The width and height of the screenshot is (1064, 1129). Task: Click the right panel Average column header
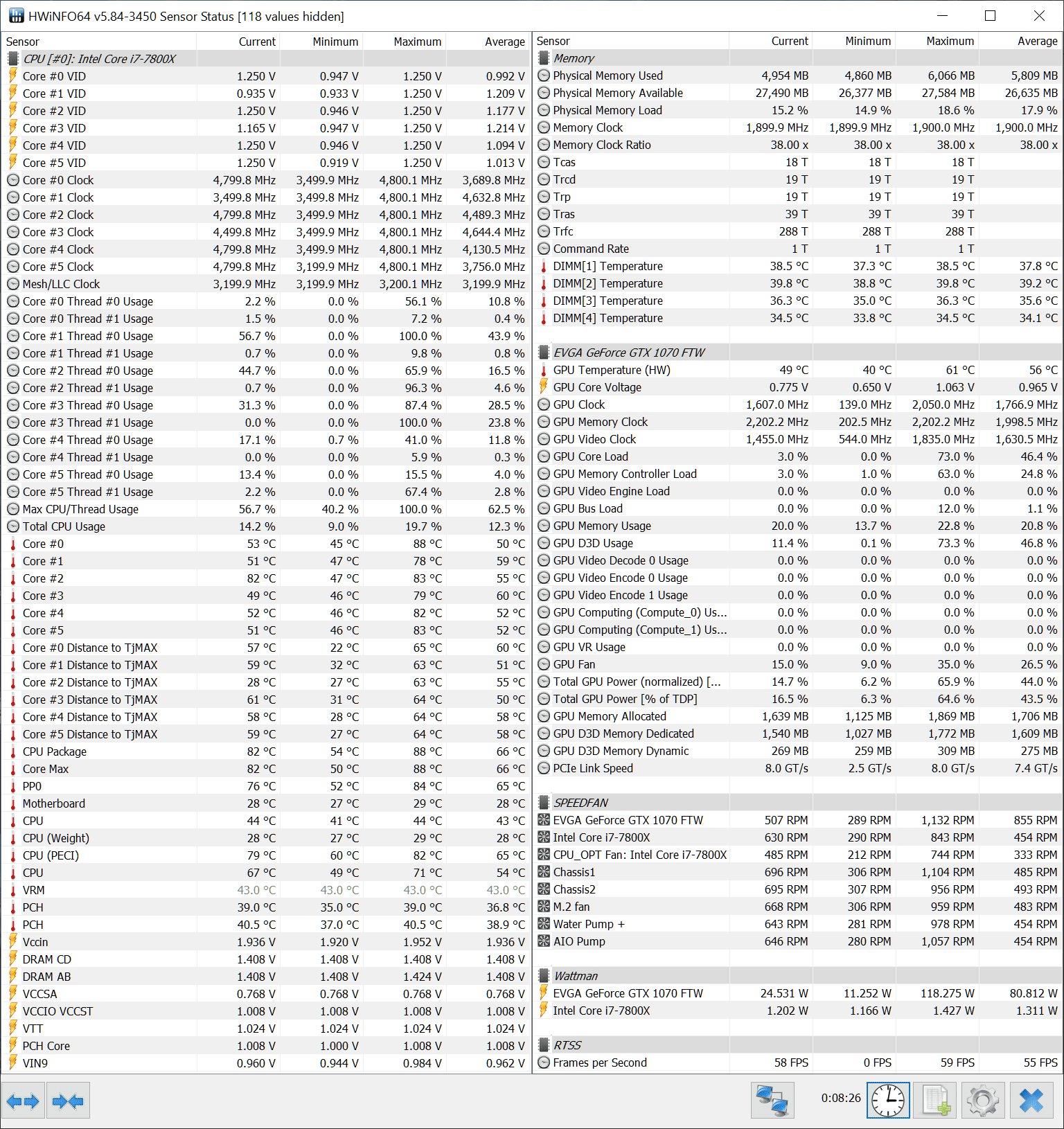tap(1020, 41)
